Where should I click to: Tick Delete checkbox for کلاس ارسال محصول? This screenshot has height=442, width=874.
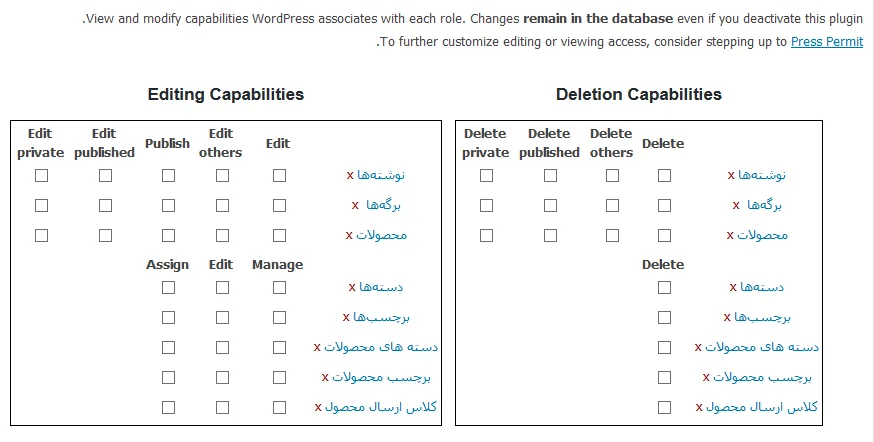pyautogui.click(x=664, y=407)
